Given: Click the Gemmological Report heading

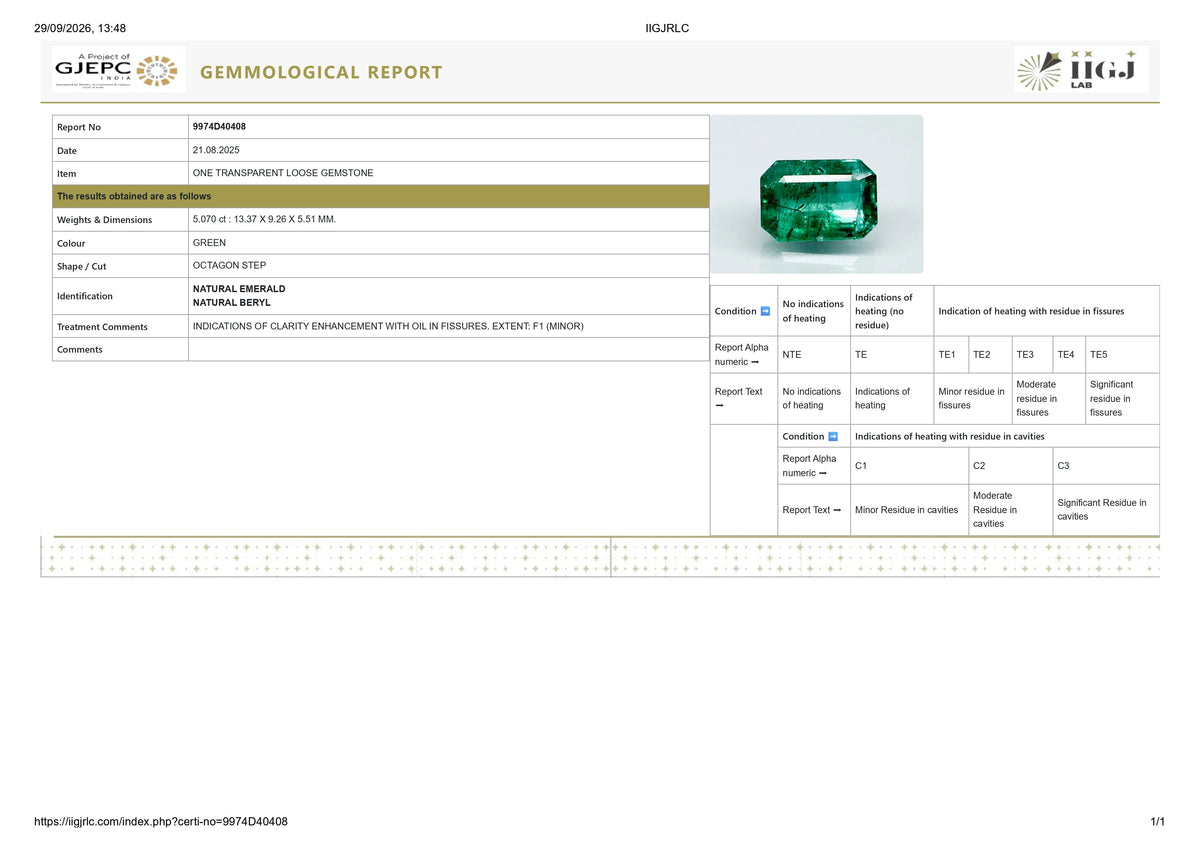Looking at the screenshot, I should pyautogui.click(x=321, y=72).
